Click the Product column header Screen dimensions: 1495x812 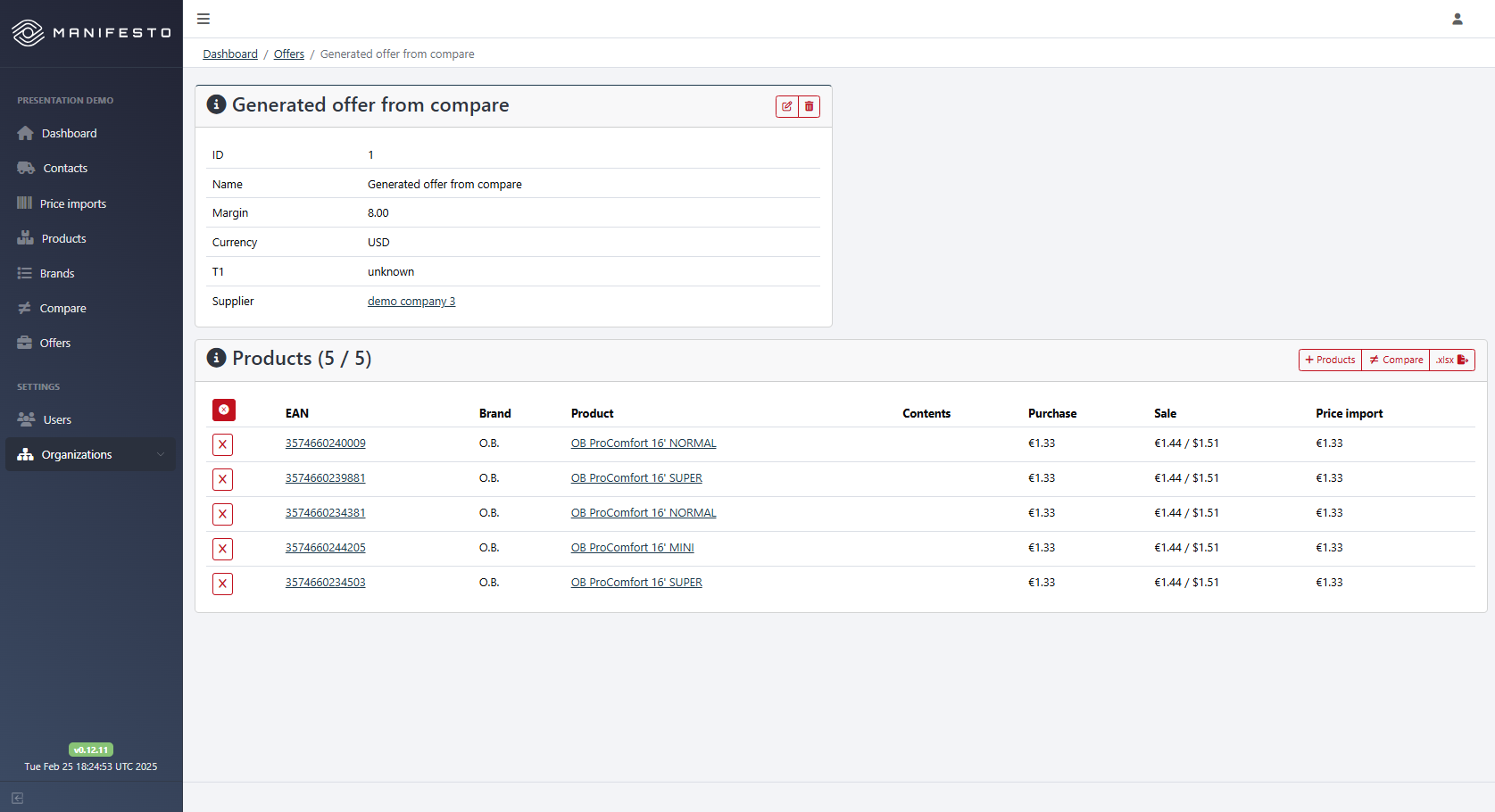(593, 413)
